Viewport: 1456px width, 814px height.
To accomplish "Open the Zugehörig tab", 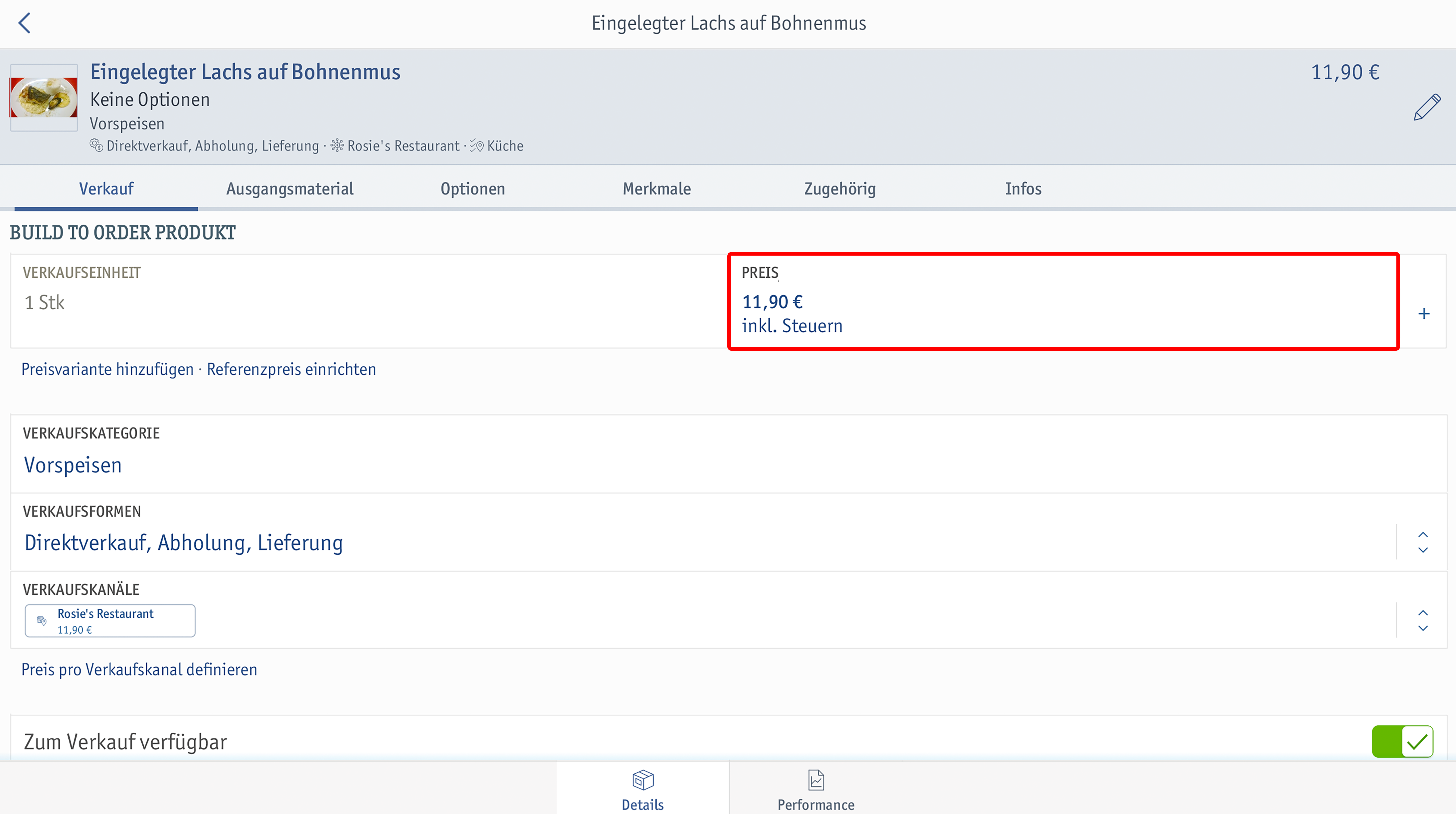I will click(x=839, y=188).
